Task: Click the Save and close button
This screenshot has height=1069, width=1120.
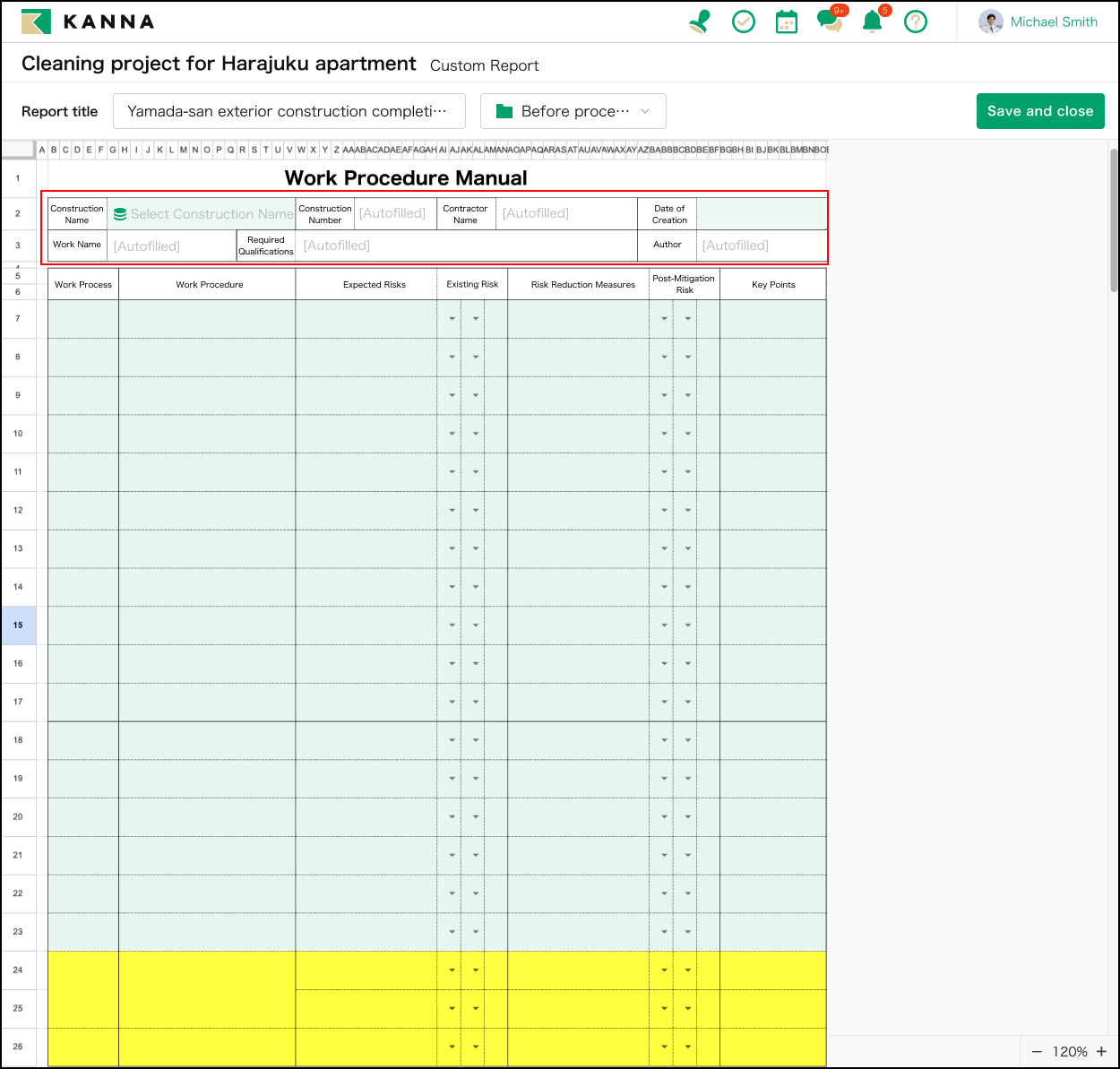Action: (1040, 111)
